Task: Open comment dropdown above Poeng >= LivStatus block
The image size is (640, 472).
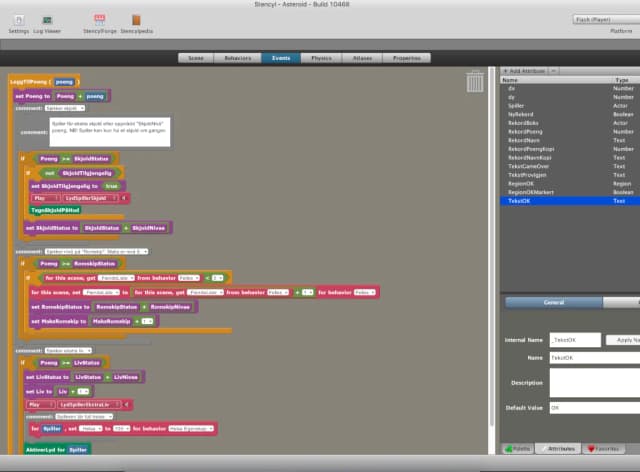Action: [x=68, y=350]
